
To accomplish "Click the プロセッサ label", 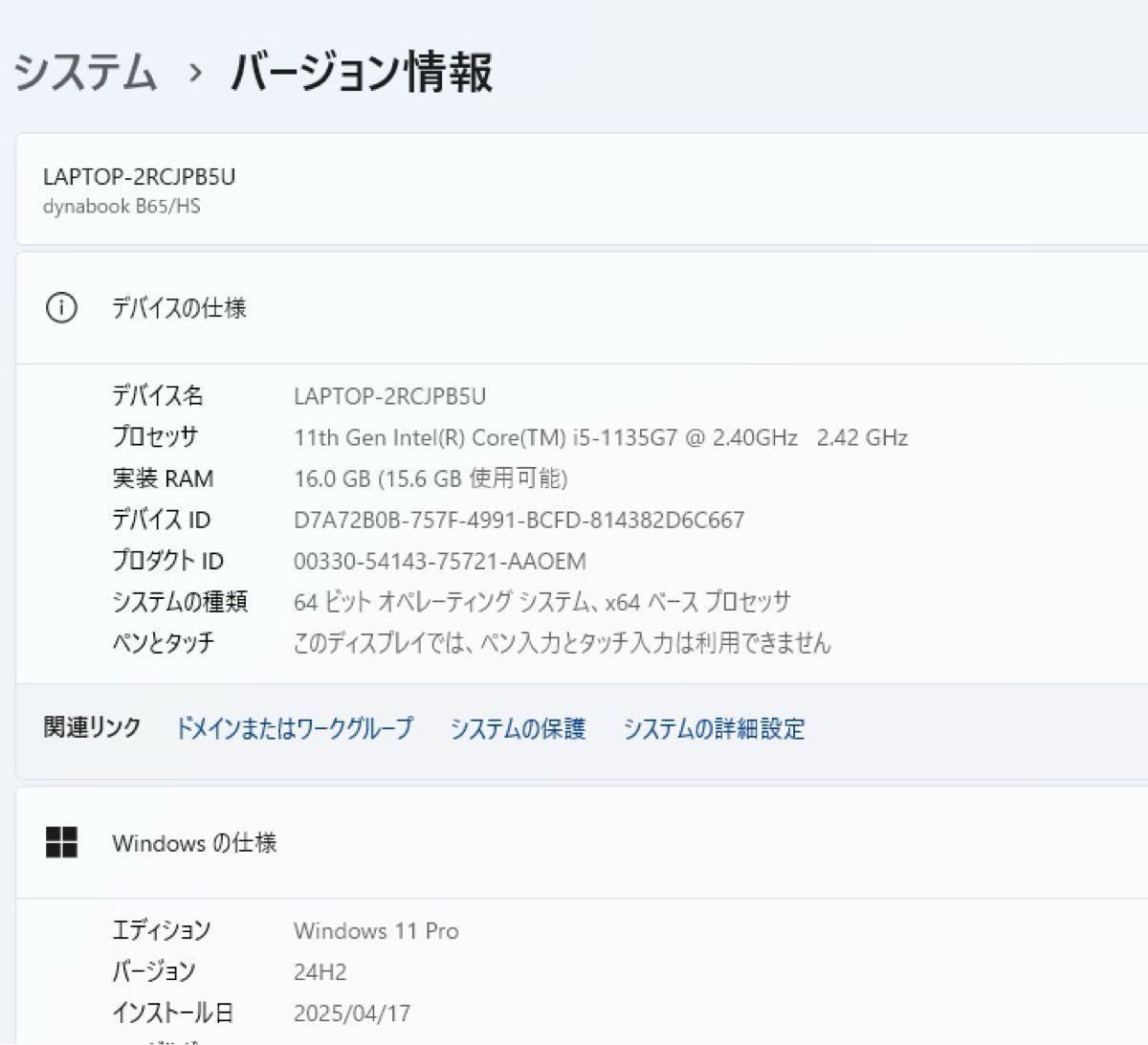I will (x=155, y=436).
